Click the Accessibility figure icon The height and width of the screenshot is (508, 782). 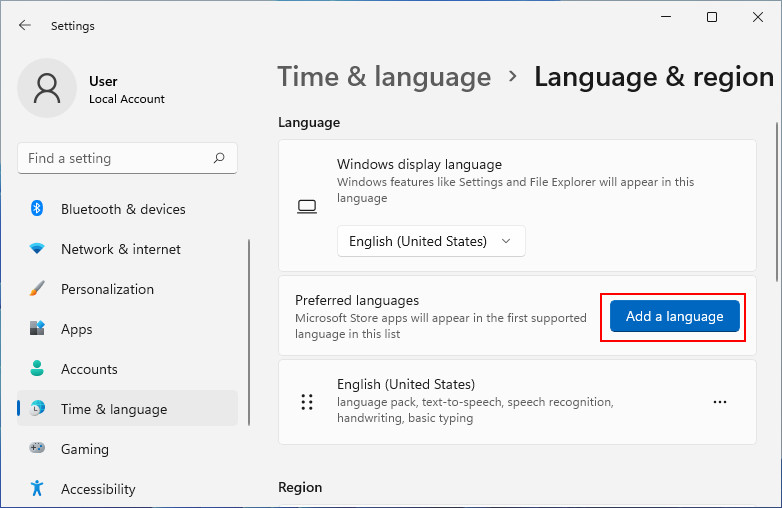tap(37, 488)
